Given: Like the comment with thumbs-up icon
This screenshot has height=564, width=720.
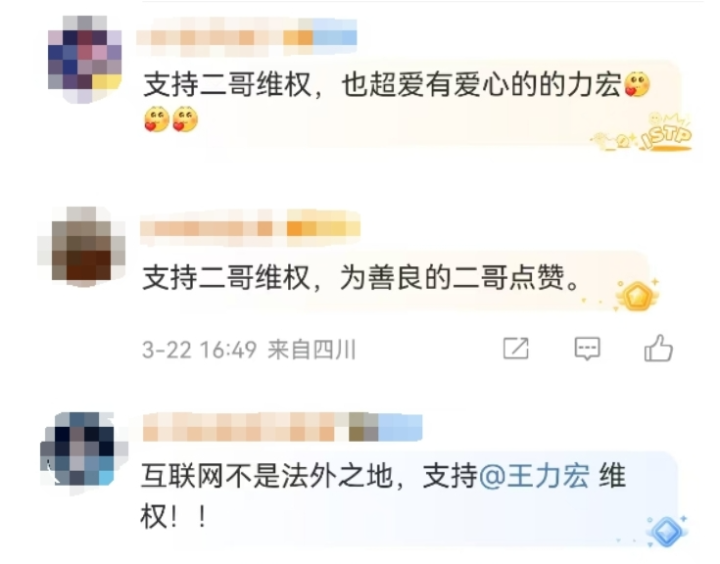Looking at the screenshot, I should click(658, 348).
